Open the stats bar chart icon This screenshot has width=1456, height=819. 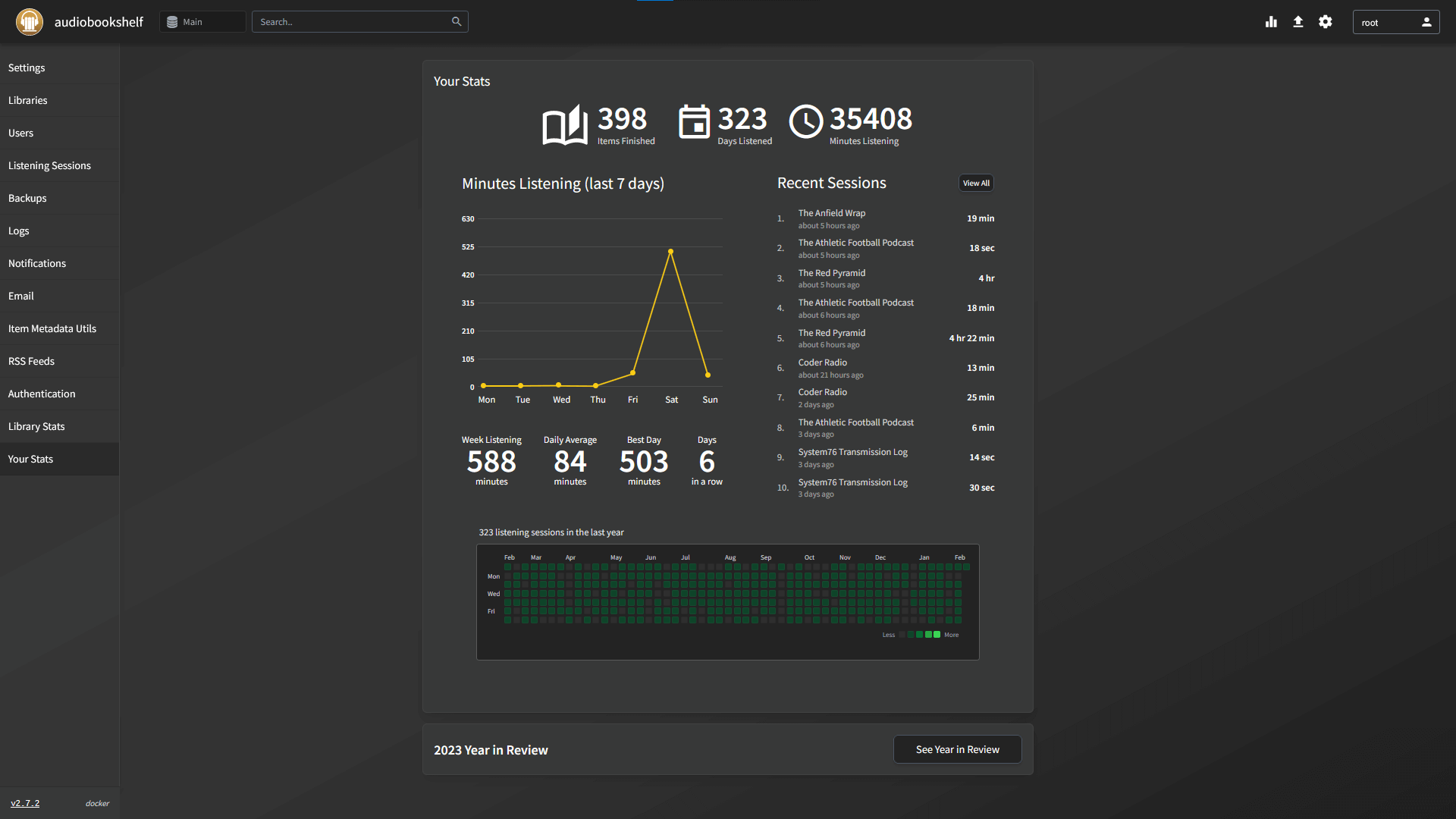pos(1271,22)
